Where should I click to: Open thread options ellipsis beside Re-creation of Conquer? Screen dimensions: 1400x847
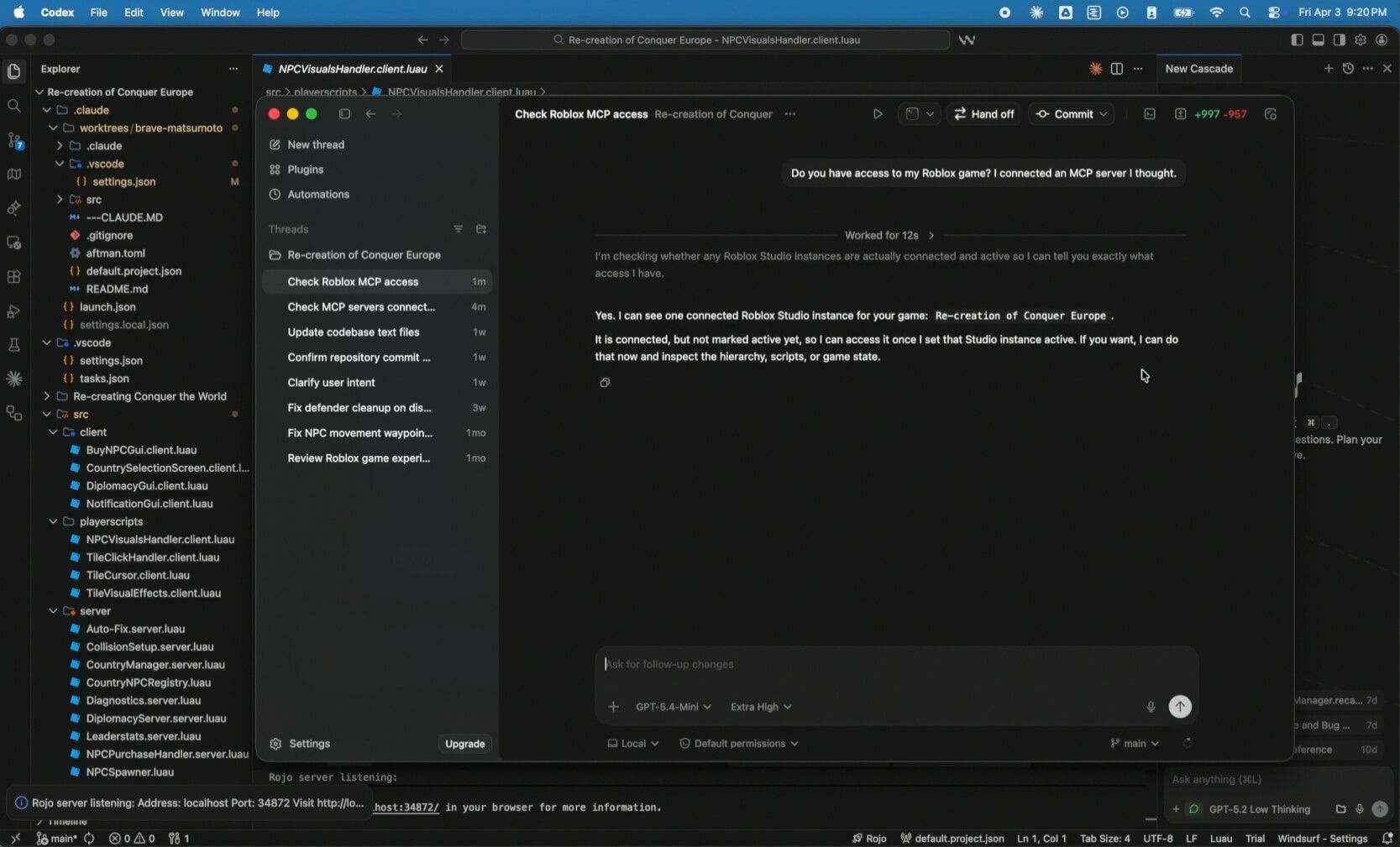pos(790,114)
